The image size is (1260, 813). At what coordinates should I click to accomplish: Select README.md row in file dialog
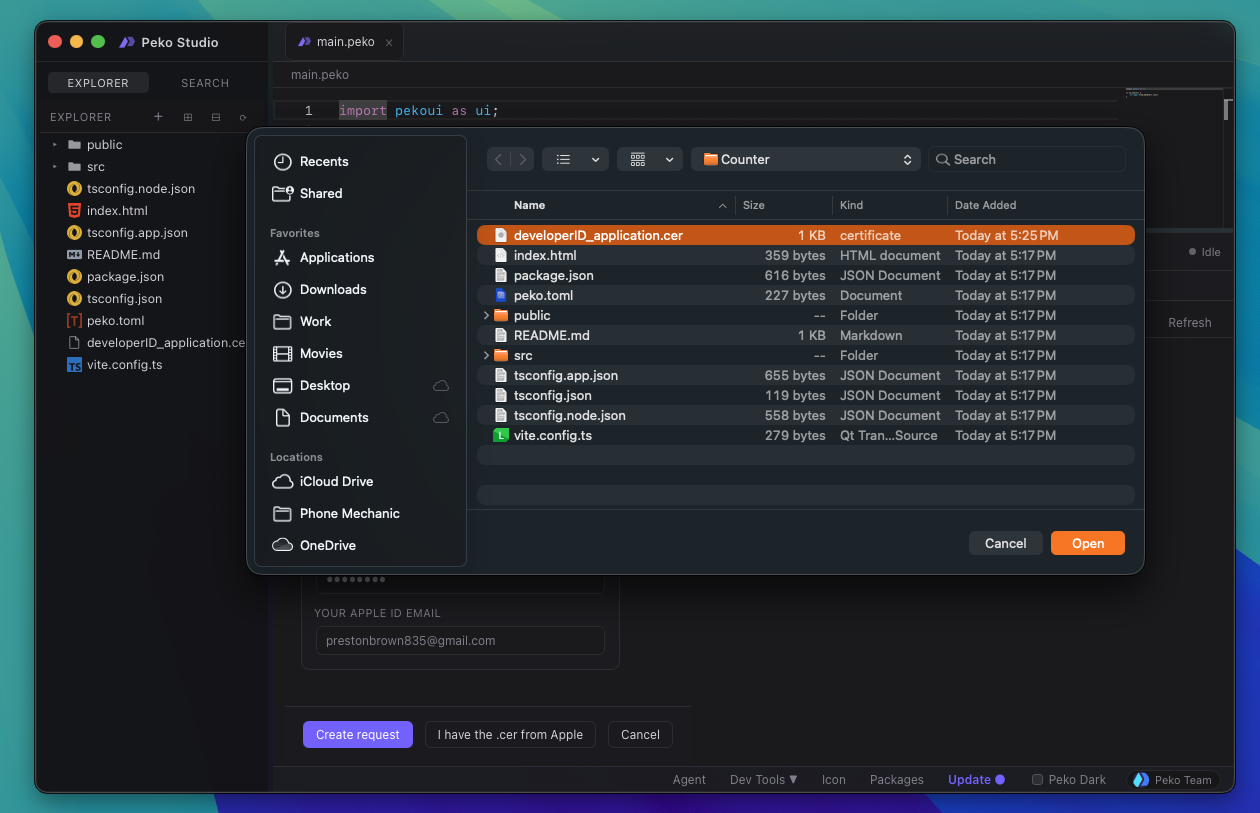point(806,335)
